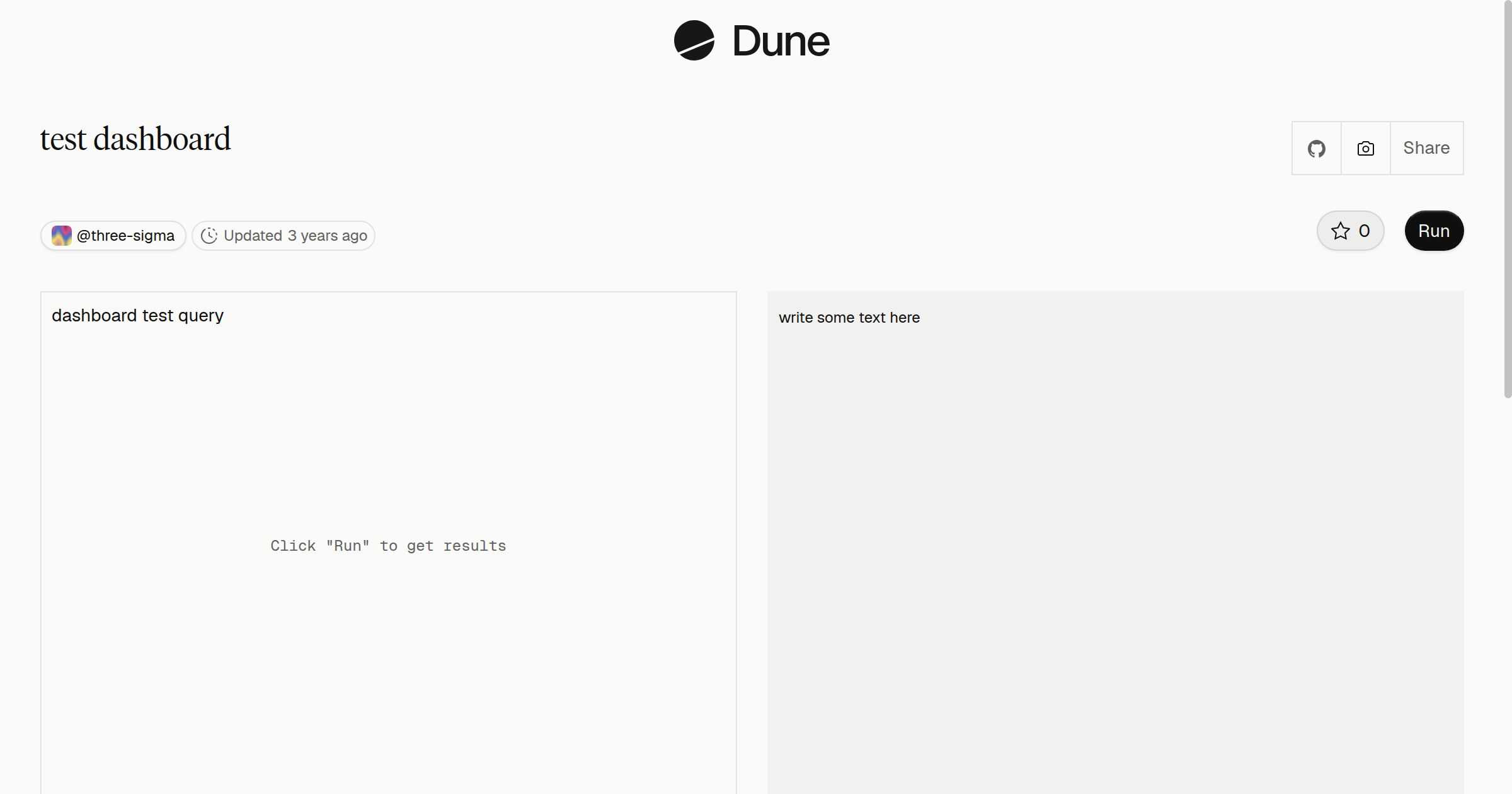This screenshot has width=1512, height=794.
Task: Open the GitHub icon button
Action: [x=1317, y=148]
